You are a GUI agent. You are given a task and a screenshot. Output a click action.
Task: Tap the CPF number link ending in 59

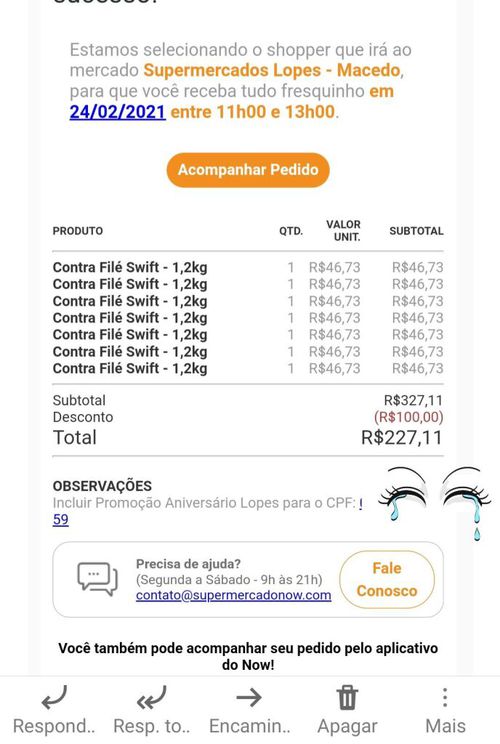tap(60, 520)
